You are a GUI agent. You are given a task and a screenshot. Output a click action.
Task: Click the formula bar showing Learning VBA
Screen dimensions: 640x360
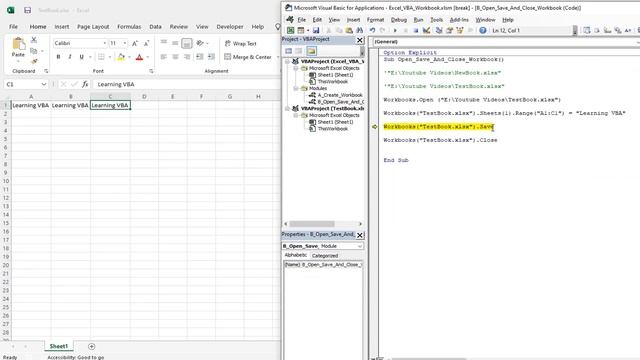pos(187,84)
